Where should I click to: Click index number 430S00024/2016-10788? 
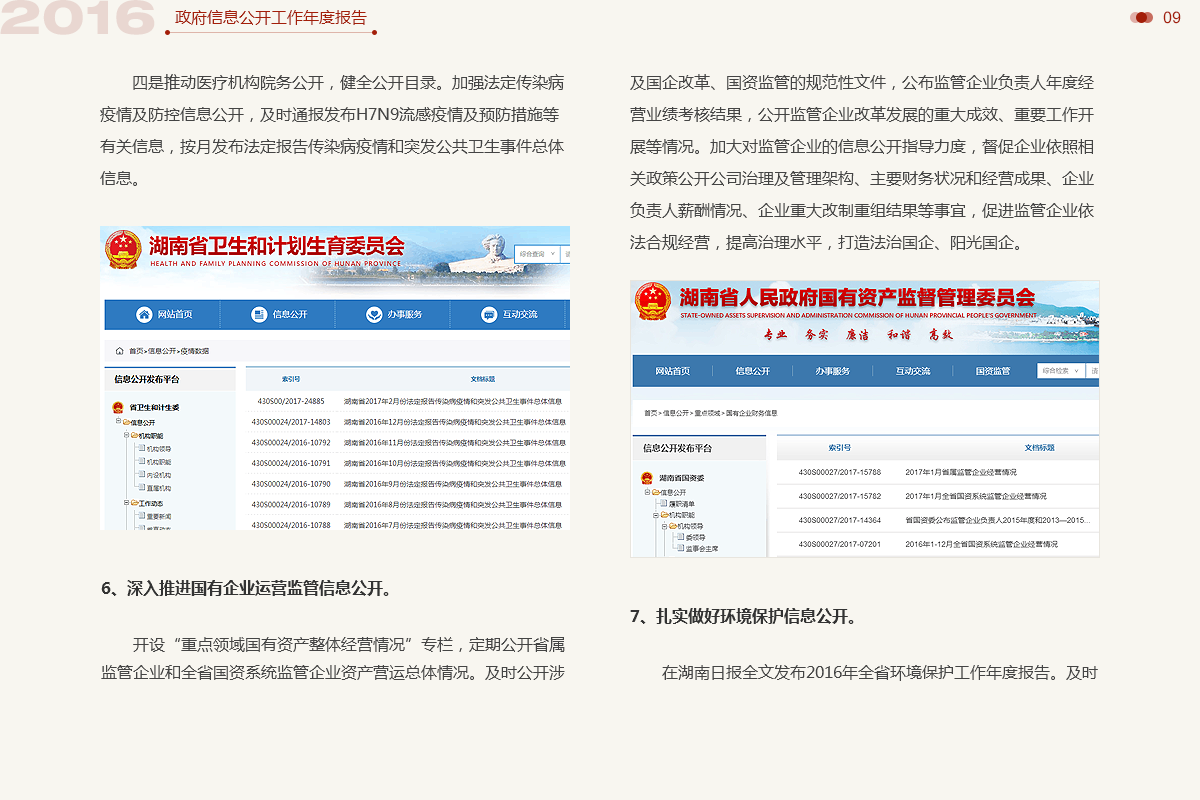(291, 525)
